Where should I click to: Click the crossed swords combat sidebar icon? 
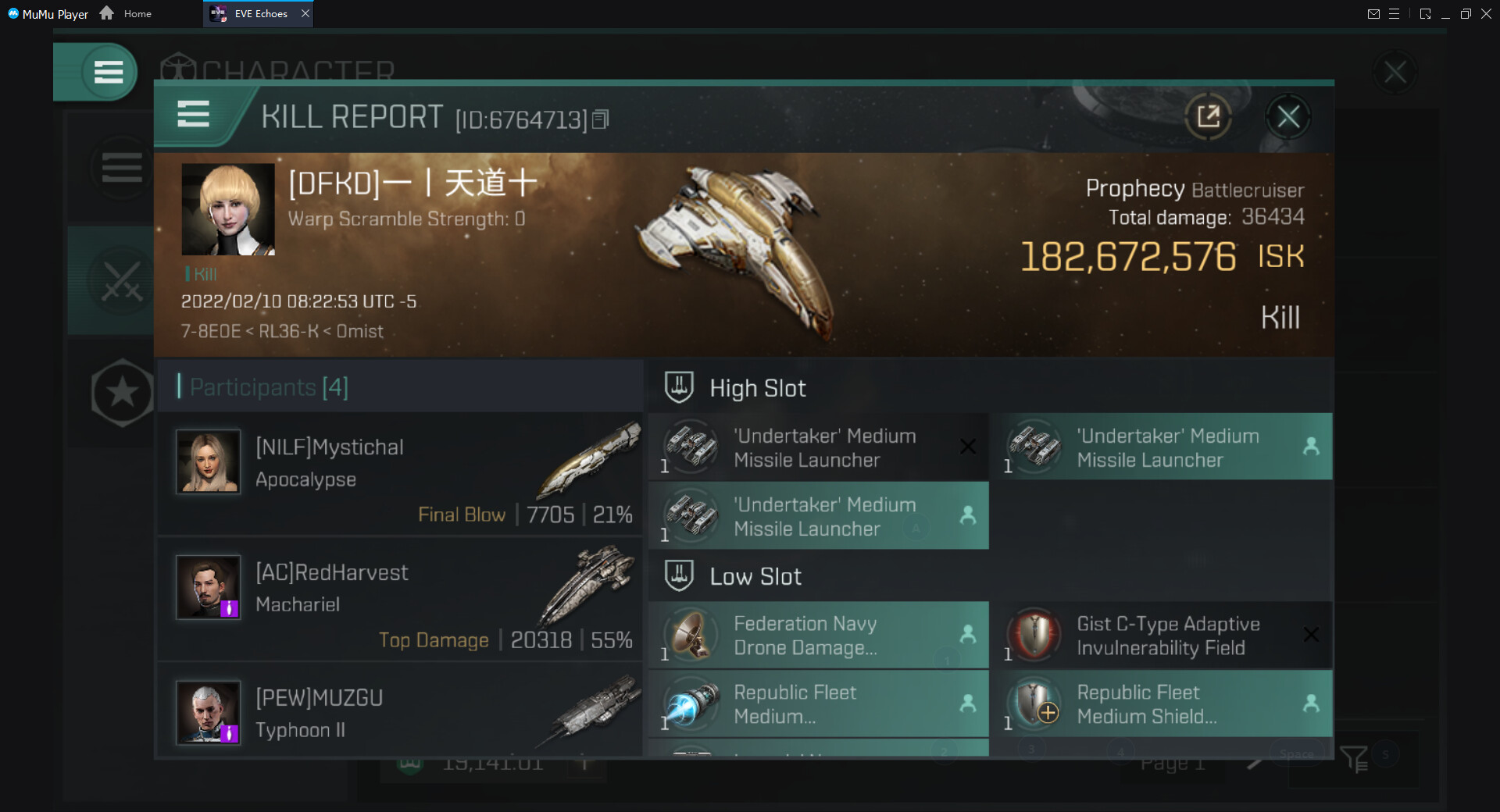coord(122,281)
